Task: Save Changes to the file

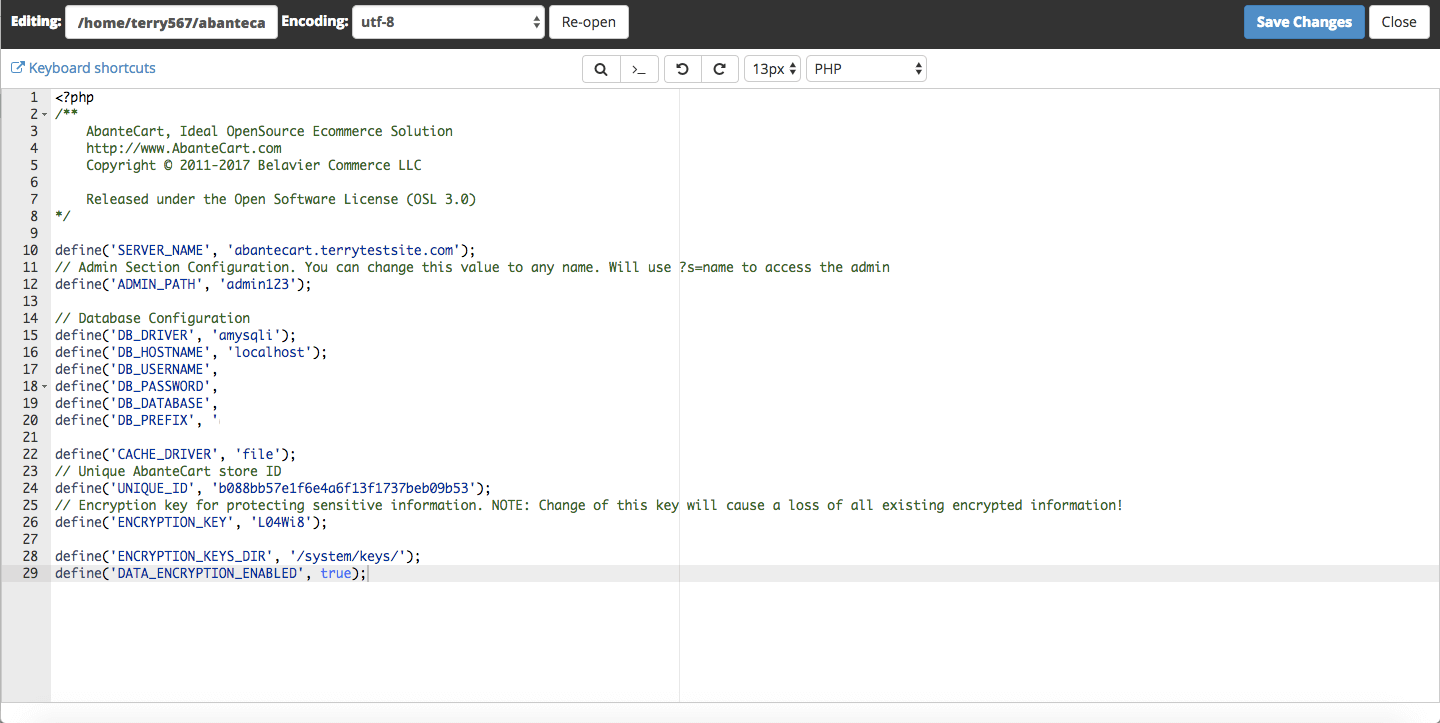Action: coord(1304,22)
